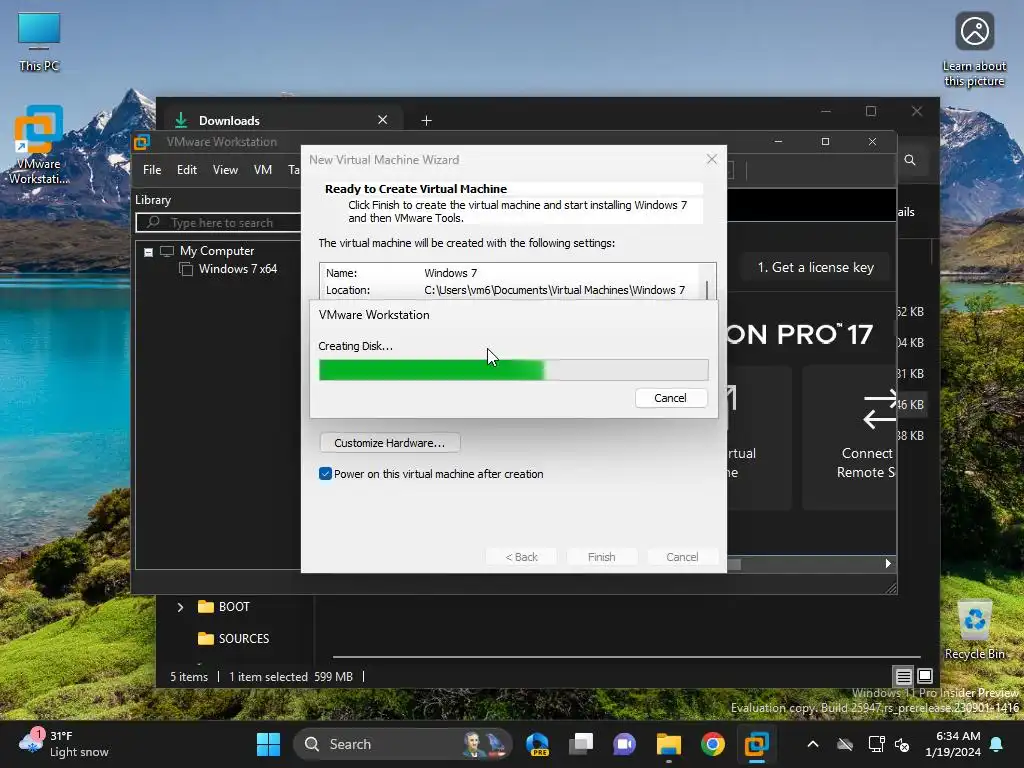
Task: Open notification bell in system tray
Action: [x=997, y=744]
